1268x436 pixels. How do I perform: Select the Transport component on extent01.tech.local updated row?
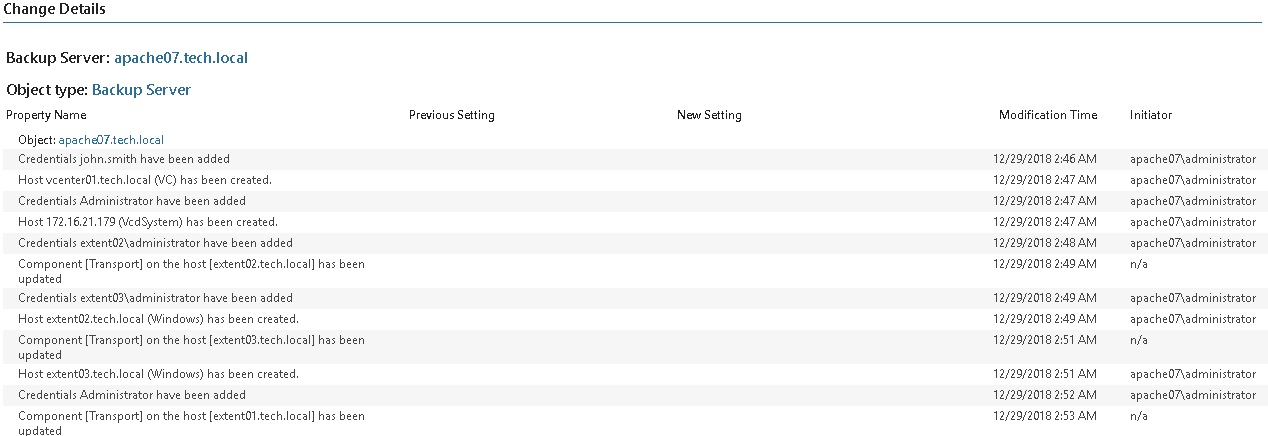tap(634, 422)
